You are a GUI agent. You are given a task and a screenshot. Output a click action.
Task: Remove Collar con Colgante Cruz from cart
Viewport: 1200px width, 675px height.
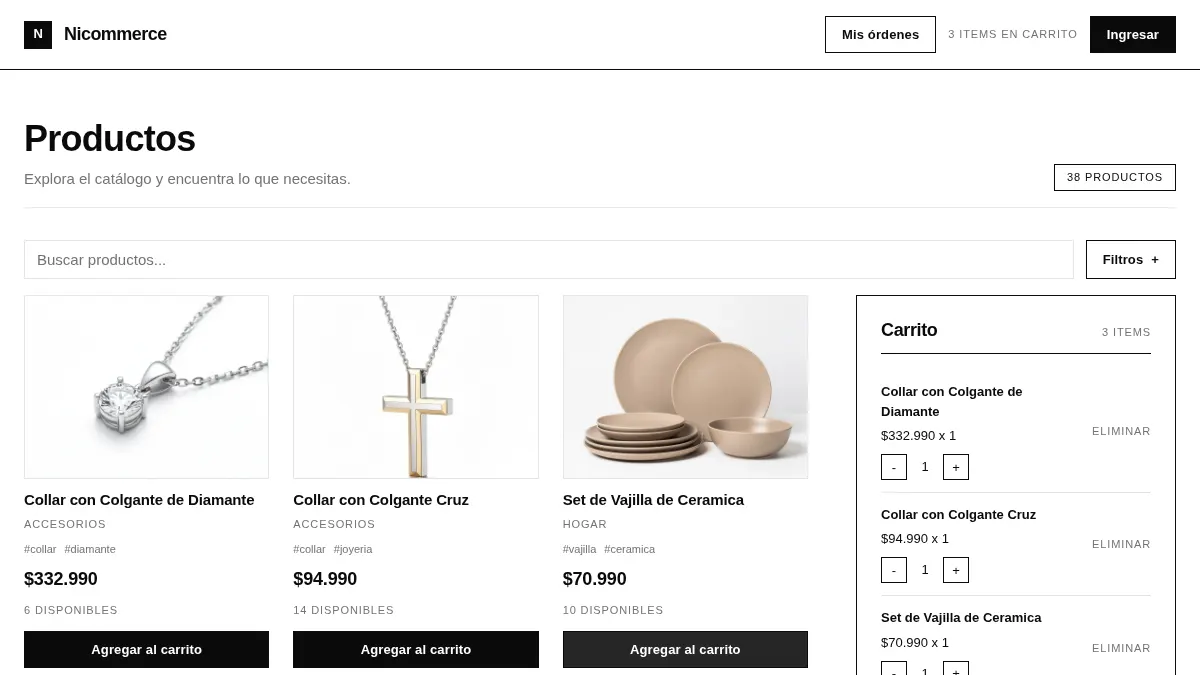(1121, 544)
